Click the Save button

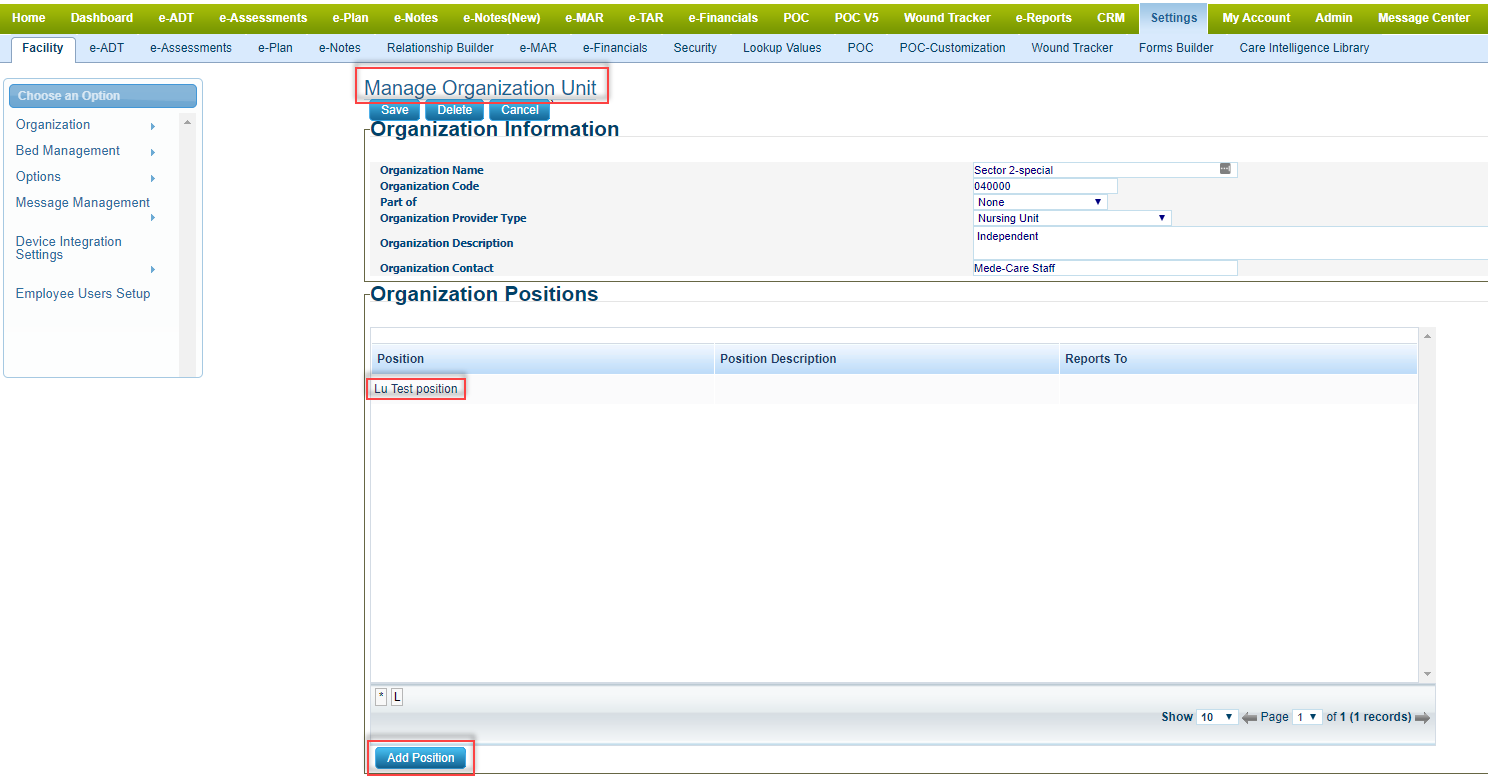pyautogui.click(x=394, y=110)
